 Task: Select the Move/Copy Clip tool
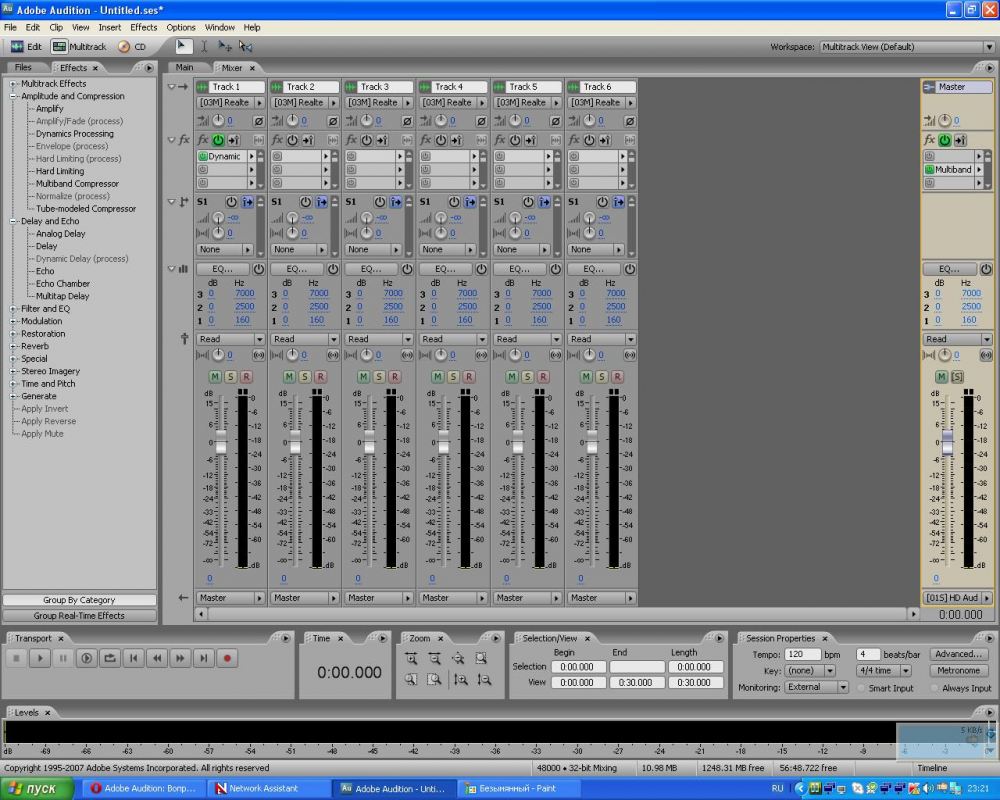coord(224,46)
